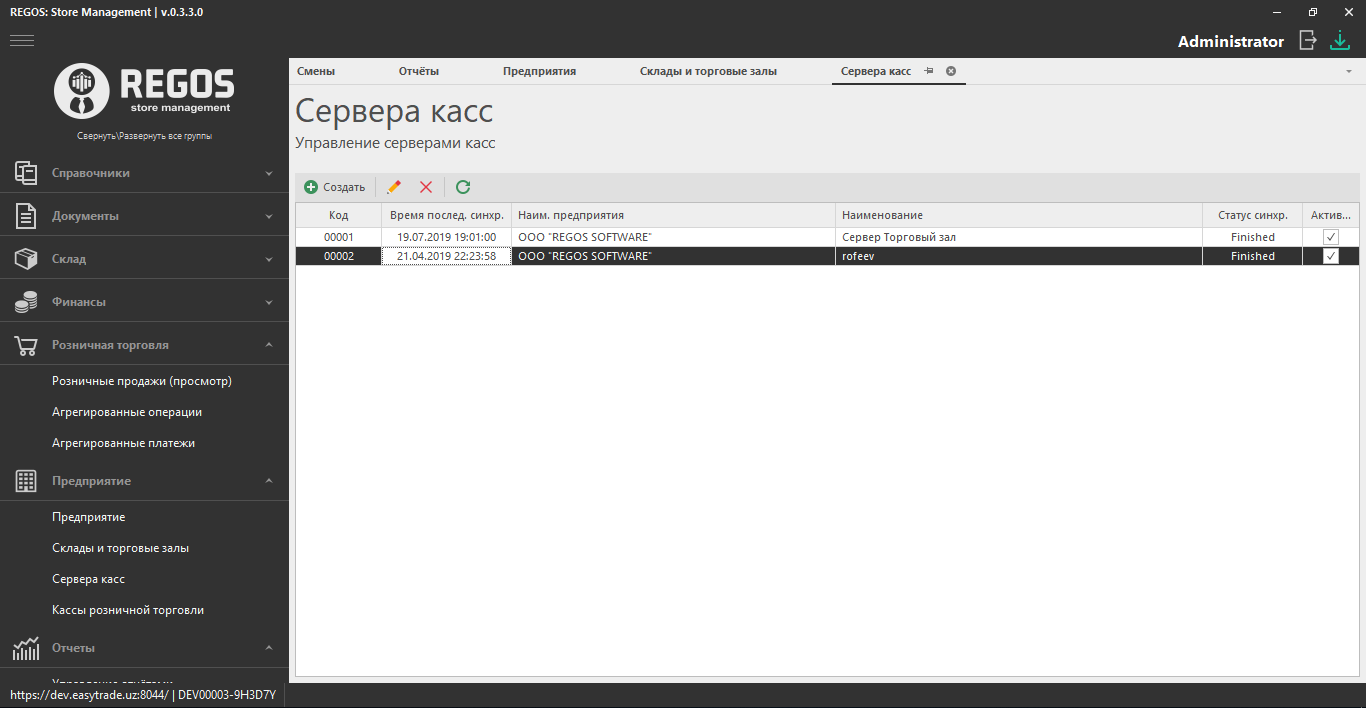Click the Предприятие building icon
Screen dimensions: 1366x708
point(26,481)
